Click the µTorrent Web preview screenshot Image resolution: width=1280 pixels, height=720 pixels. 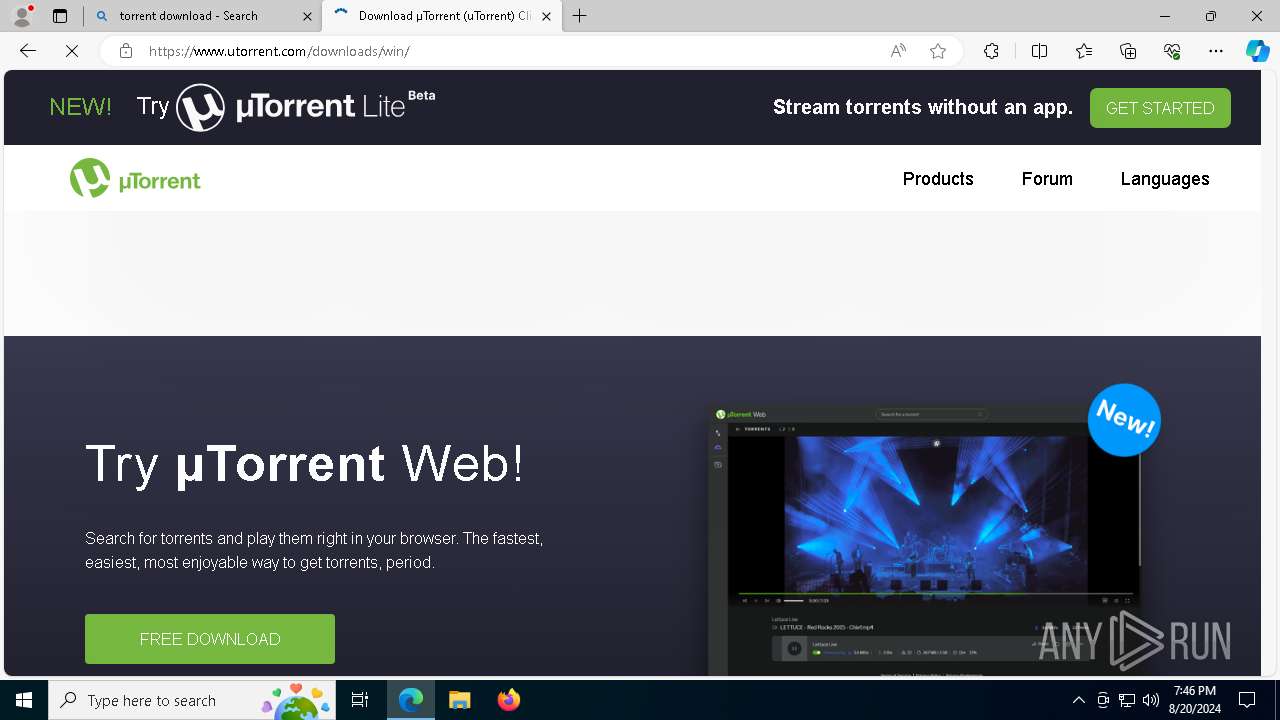click(924, 540)
